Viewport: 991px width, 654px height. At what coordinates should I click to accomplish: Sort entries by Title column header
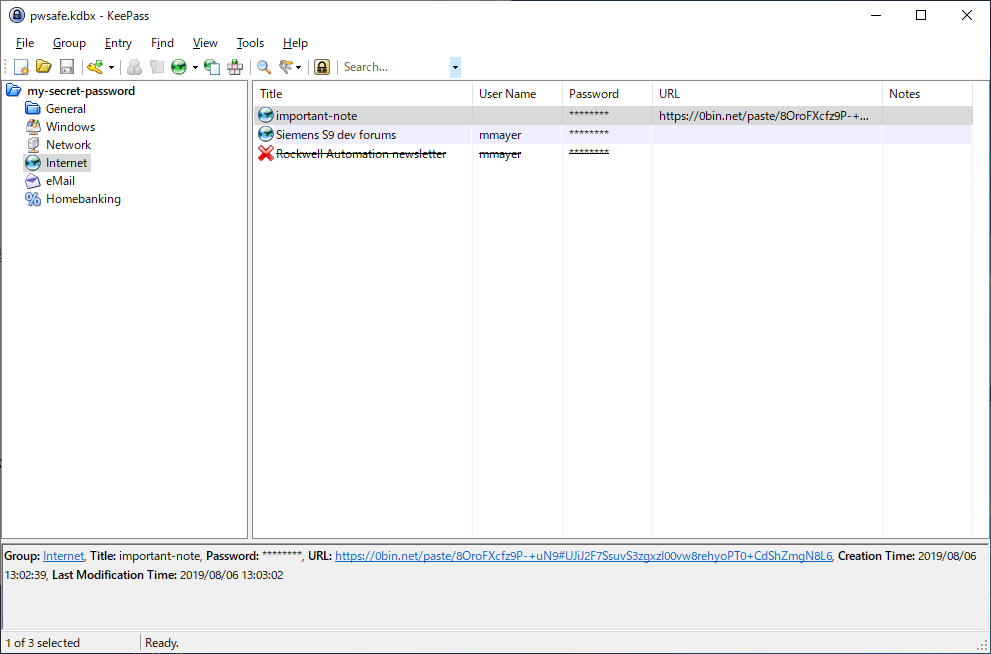[x=364, y=94]
